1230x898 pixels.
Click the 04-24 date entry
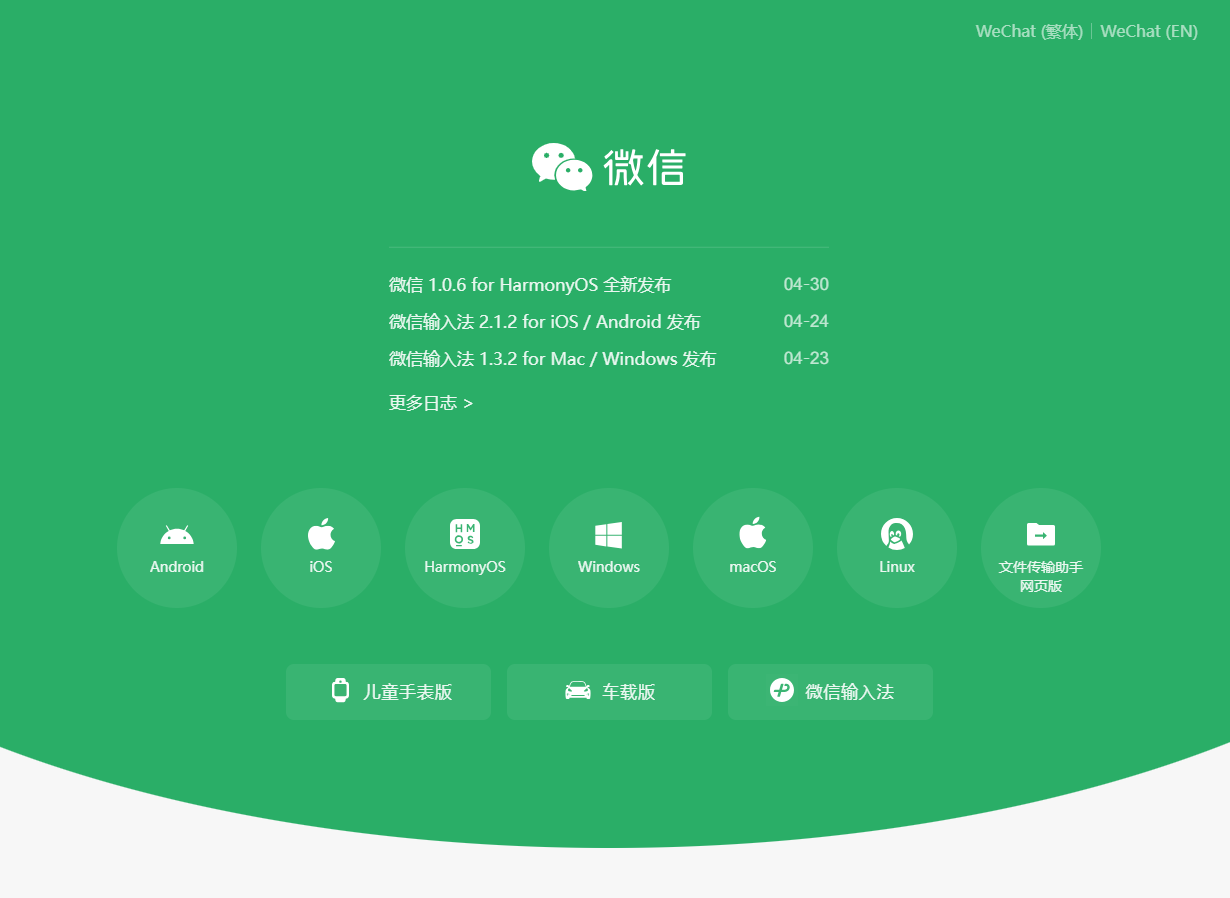pyautogui.click(x=806, y=322)
